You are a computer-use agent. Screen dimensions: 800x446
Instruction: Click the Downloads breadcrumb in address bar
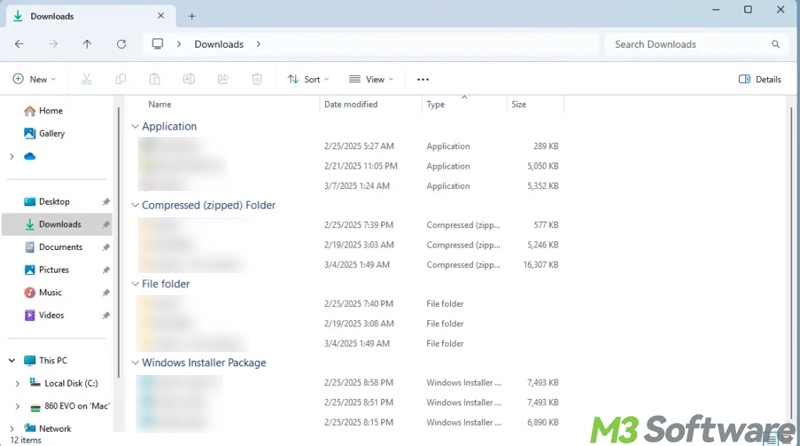[219, 44]
